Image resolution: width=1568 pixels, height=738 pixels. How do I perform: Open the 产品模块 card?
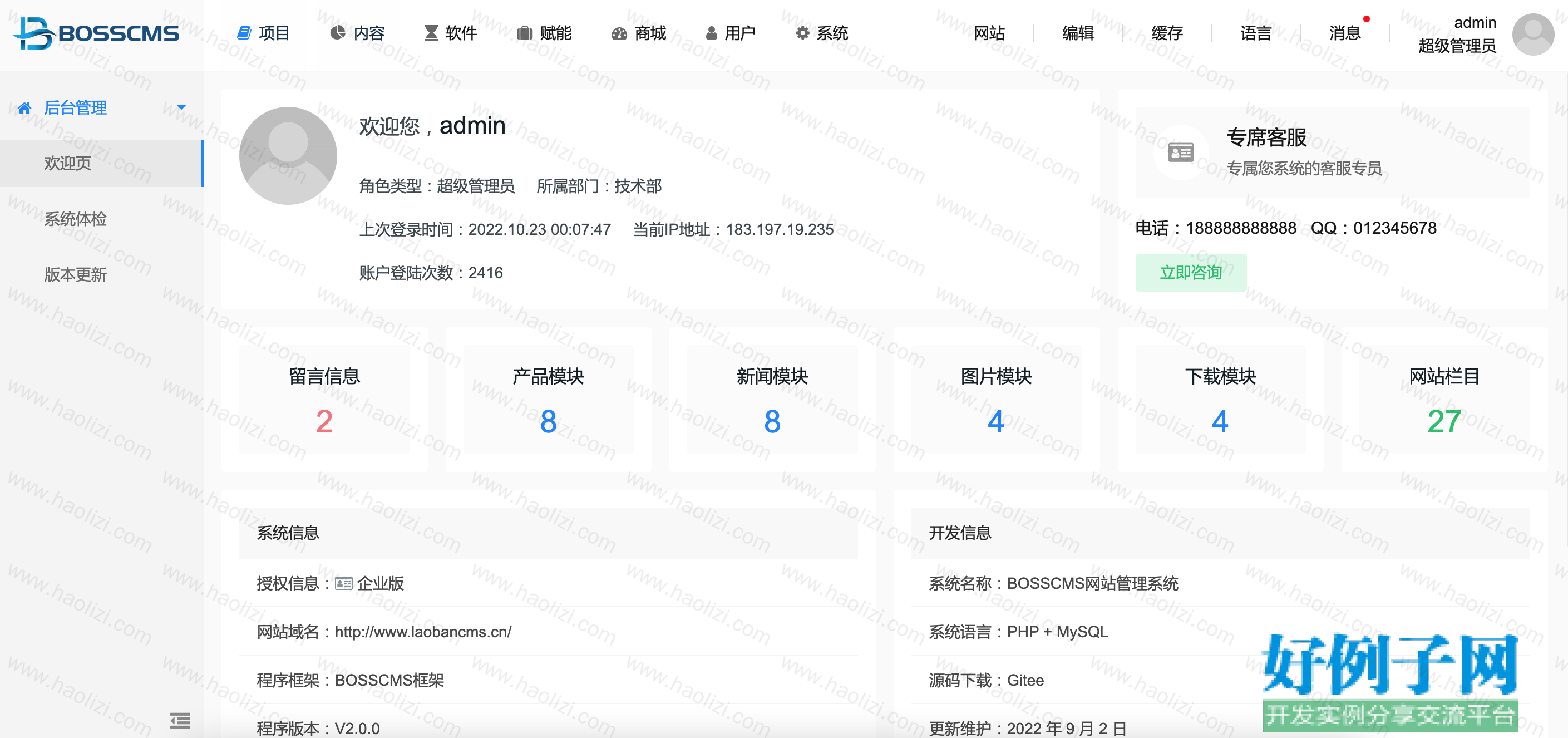click(x=549, y=400)
